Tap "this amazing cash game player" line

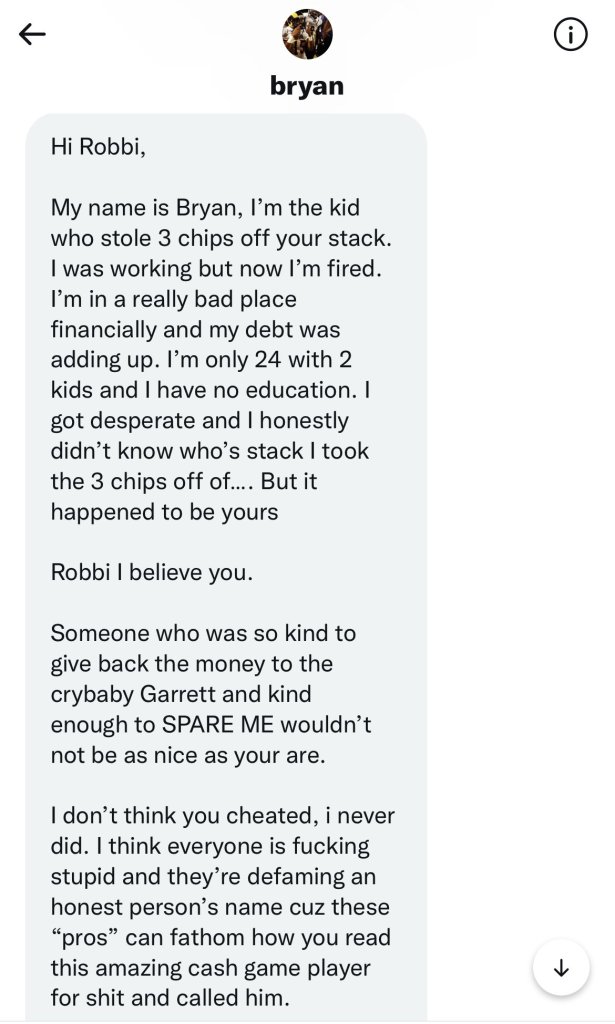click(210, 967)
